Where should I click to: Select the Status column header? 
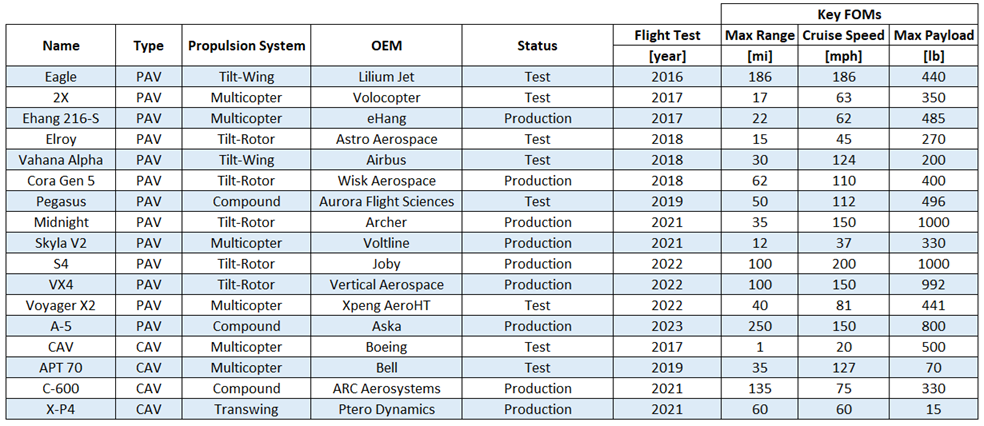click(x=537, y=46)
